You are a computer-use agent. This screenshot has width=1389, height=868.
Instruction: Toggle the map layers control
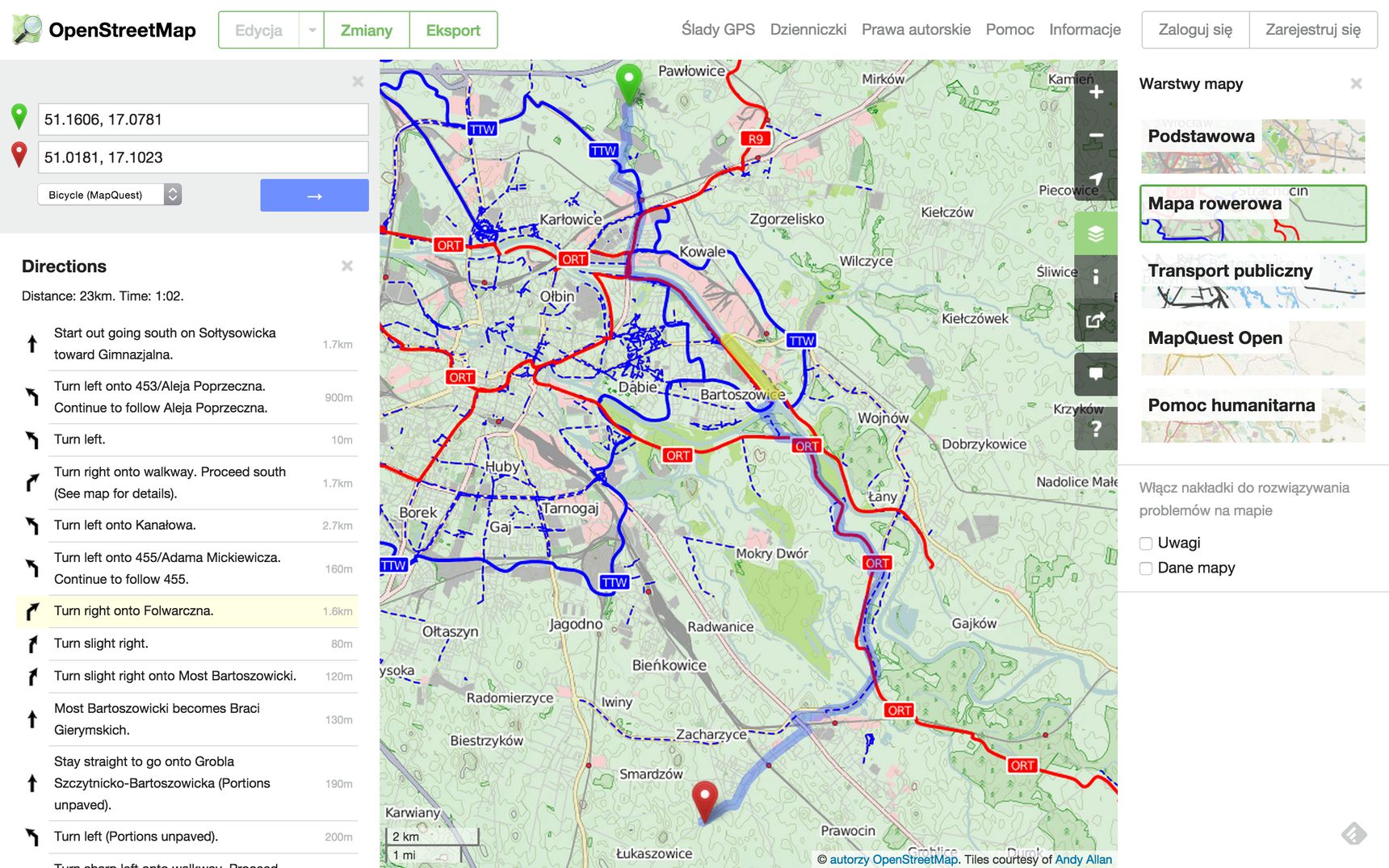1096,233
